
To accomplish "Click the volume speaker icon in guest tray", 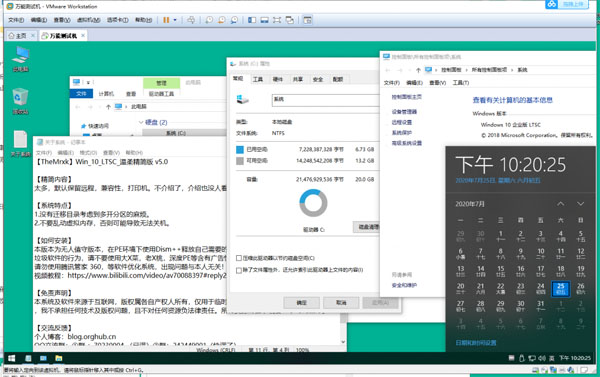I will (542, 358).
